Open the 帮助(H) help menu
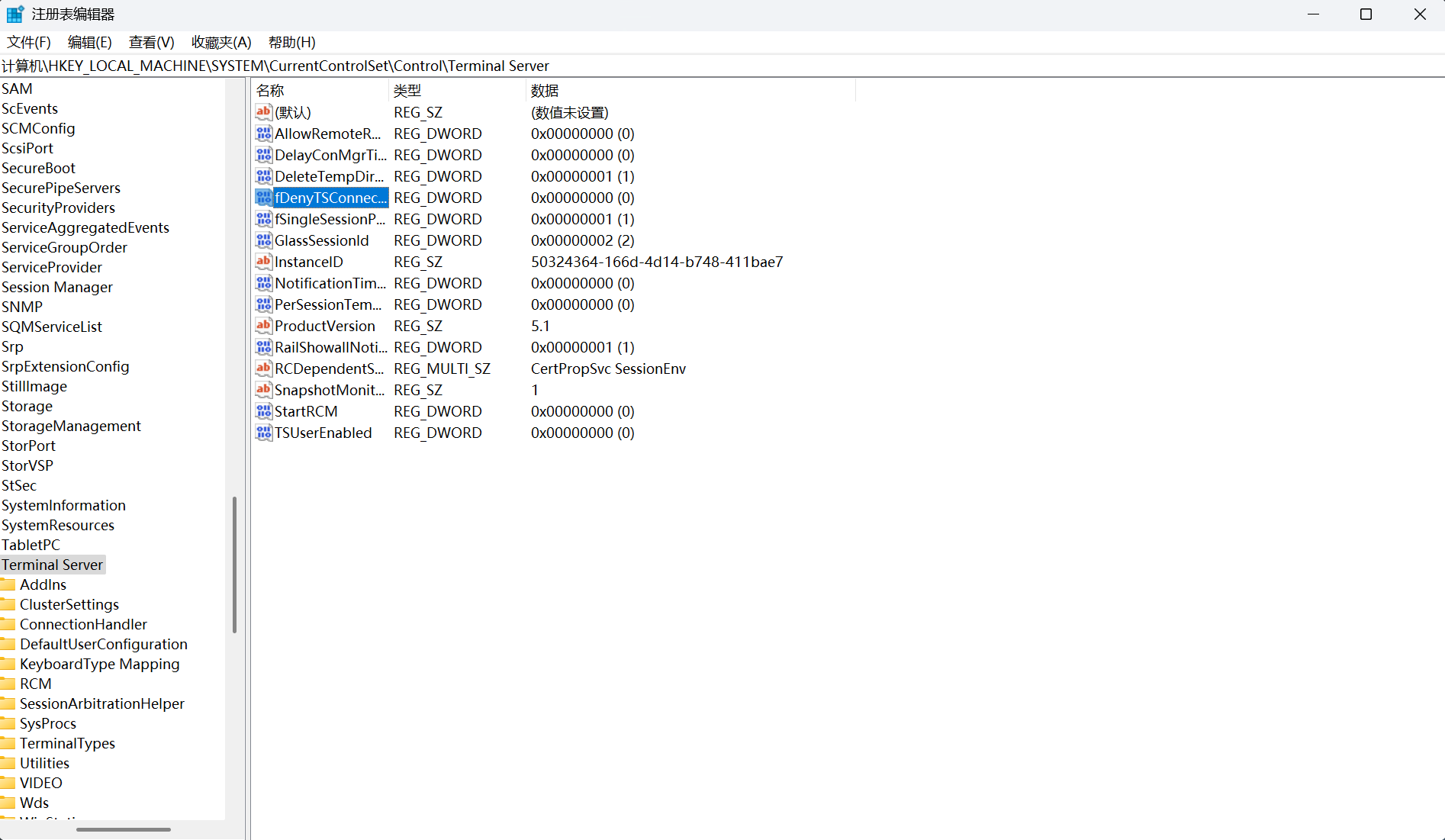 (292, 42)
